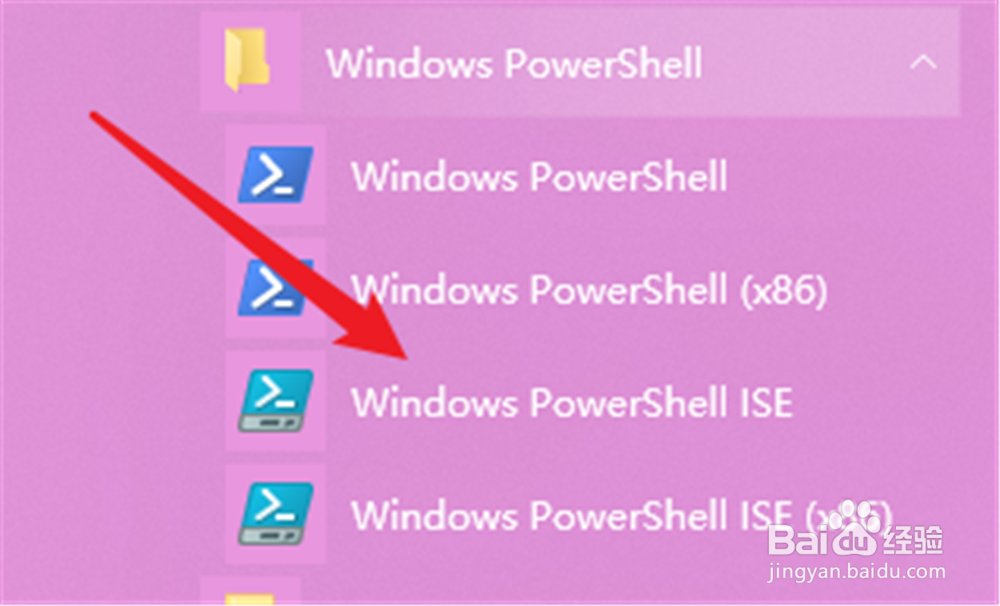Click the Windows PowerShell (x86) blue icon
The height and width of the screenshot is (606, 1000).
coord(276,287)
